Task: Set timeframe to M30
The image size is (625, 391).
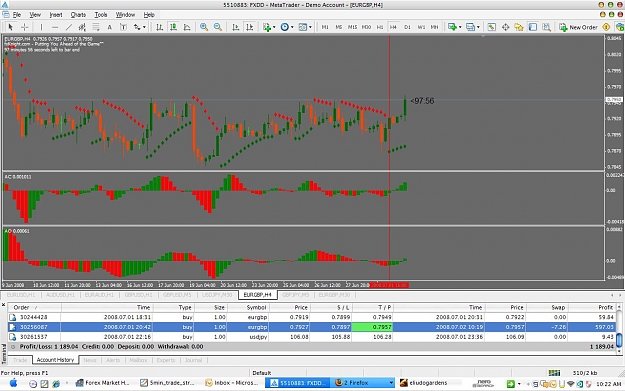Action: [x=366, y=27]
